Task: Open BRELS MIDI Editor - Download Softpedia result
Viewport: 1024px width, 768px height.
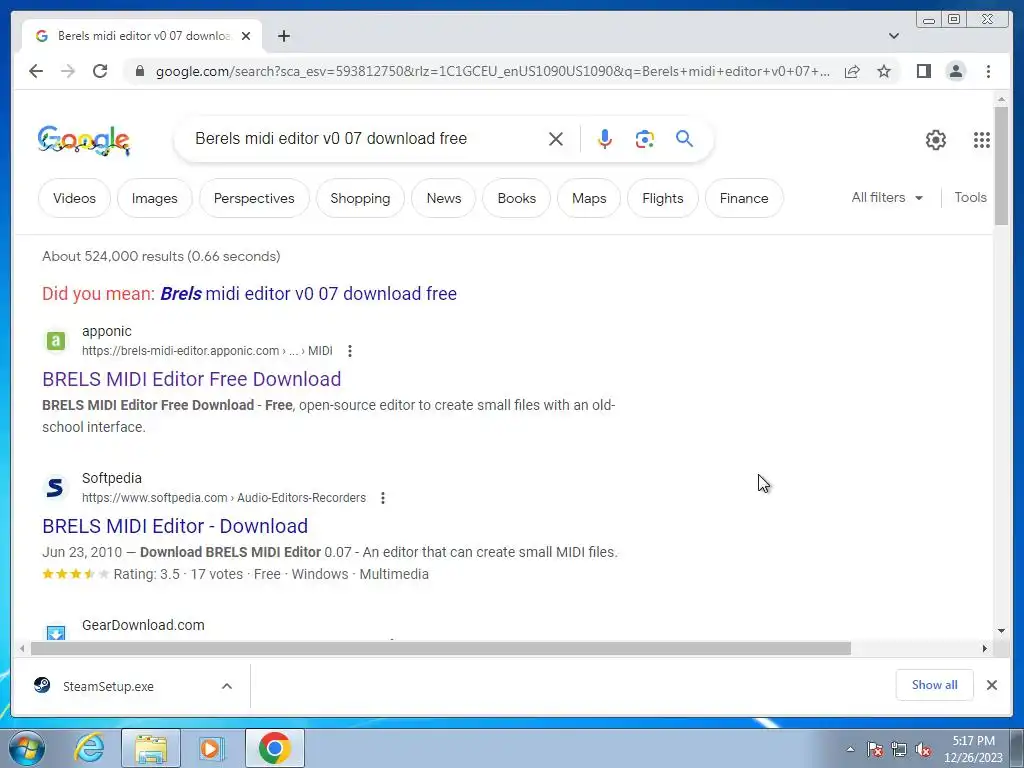Action: (175, 526)
